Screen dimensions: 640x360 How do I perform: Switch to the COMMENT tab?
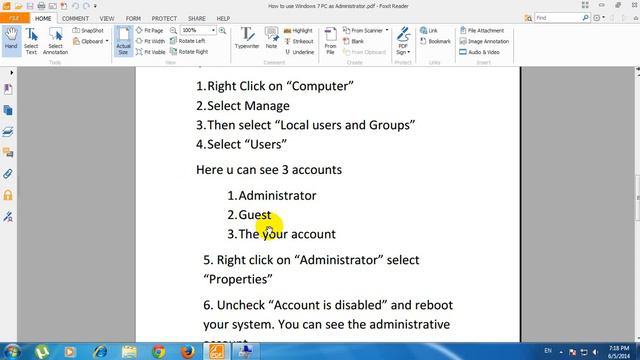tap(75, 18)
